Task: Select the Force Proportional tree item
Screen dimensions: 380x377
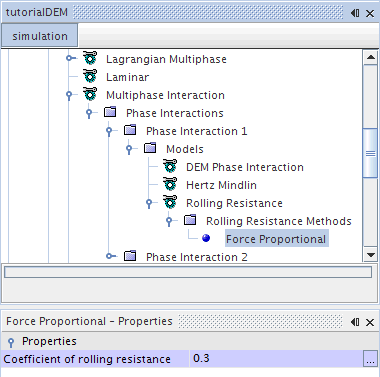Action: coord(277,239)
